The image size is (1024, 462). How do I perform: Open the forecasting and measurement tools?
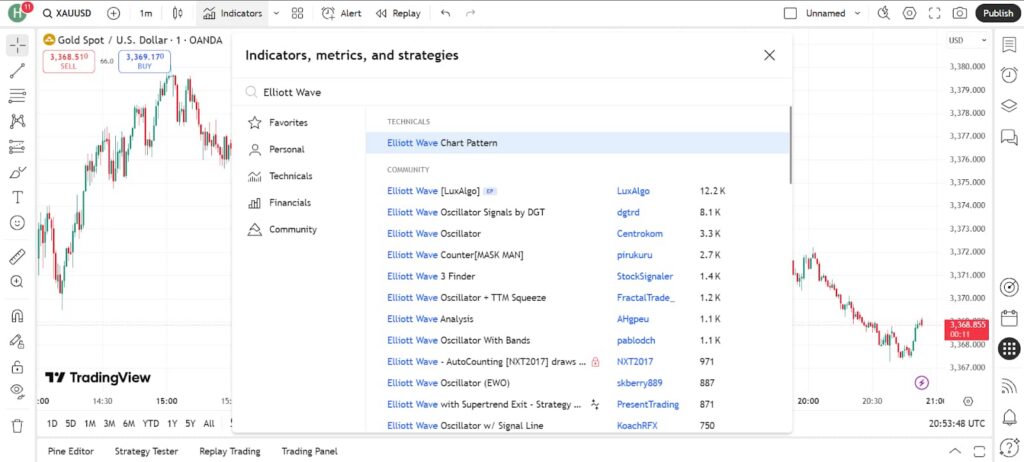coord(17,147)
